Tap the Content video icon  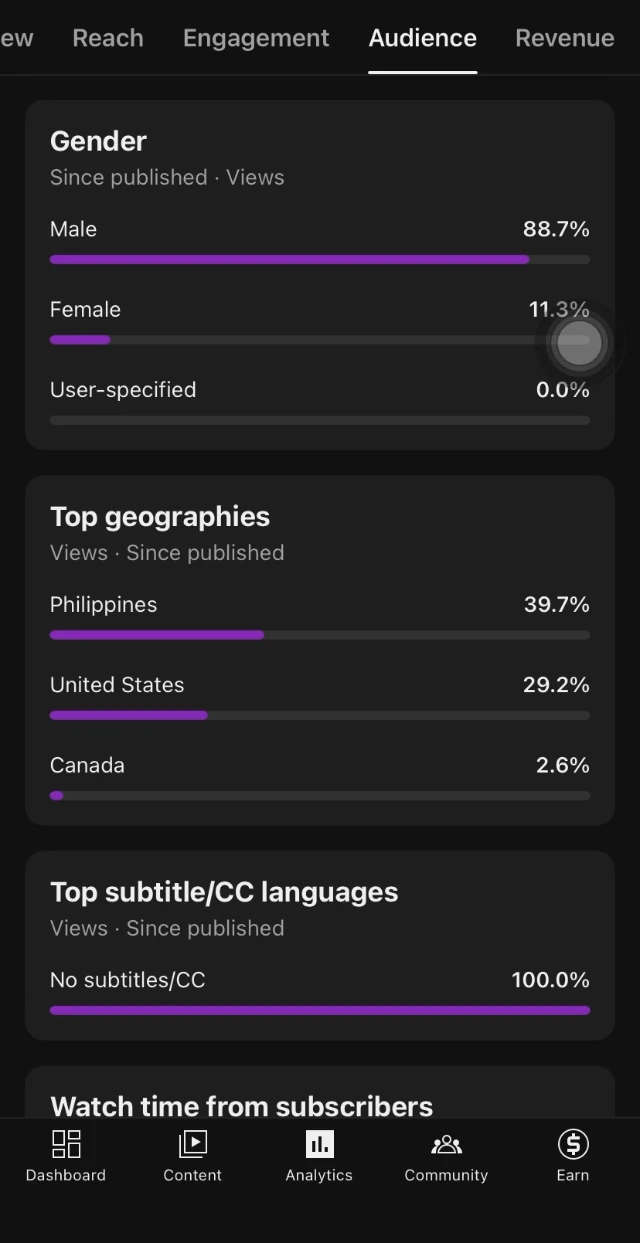(192, 1144)
